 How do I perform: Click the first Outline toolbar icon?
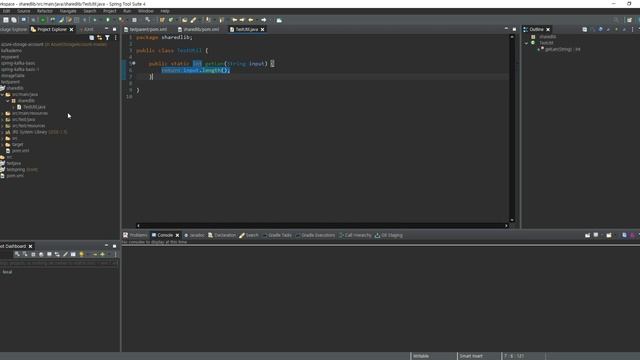pos(584,29)
